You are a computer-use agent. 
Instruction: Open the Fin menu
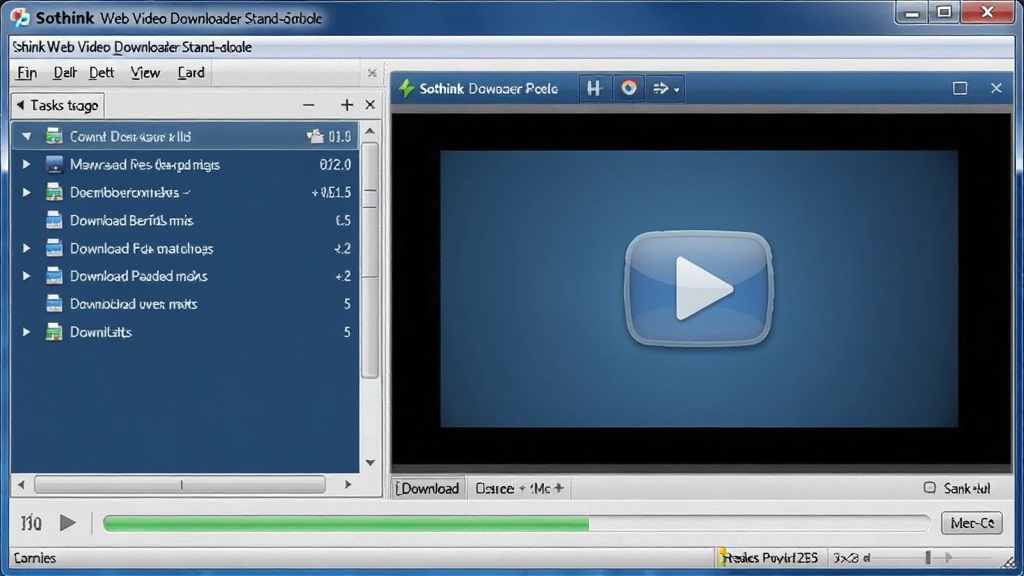point(27,72)
